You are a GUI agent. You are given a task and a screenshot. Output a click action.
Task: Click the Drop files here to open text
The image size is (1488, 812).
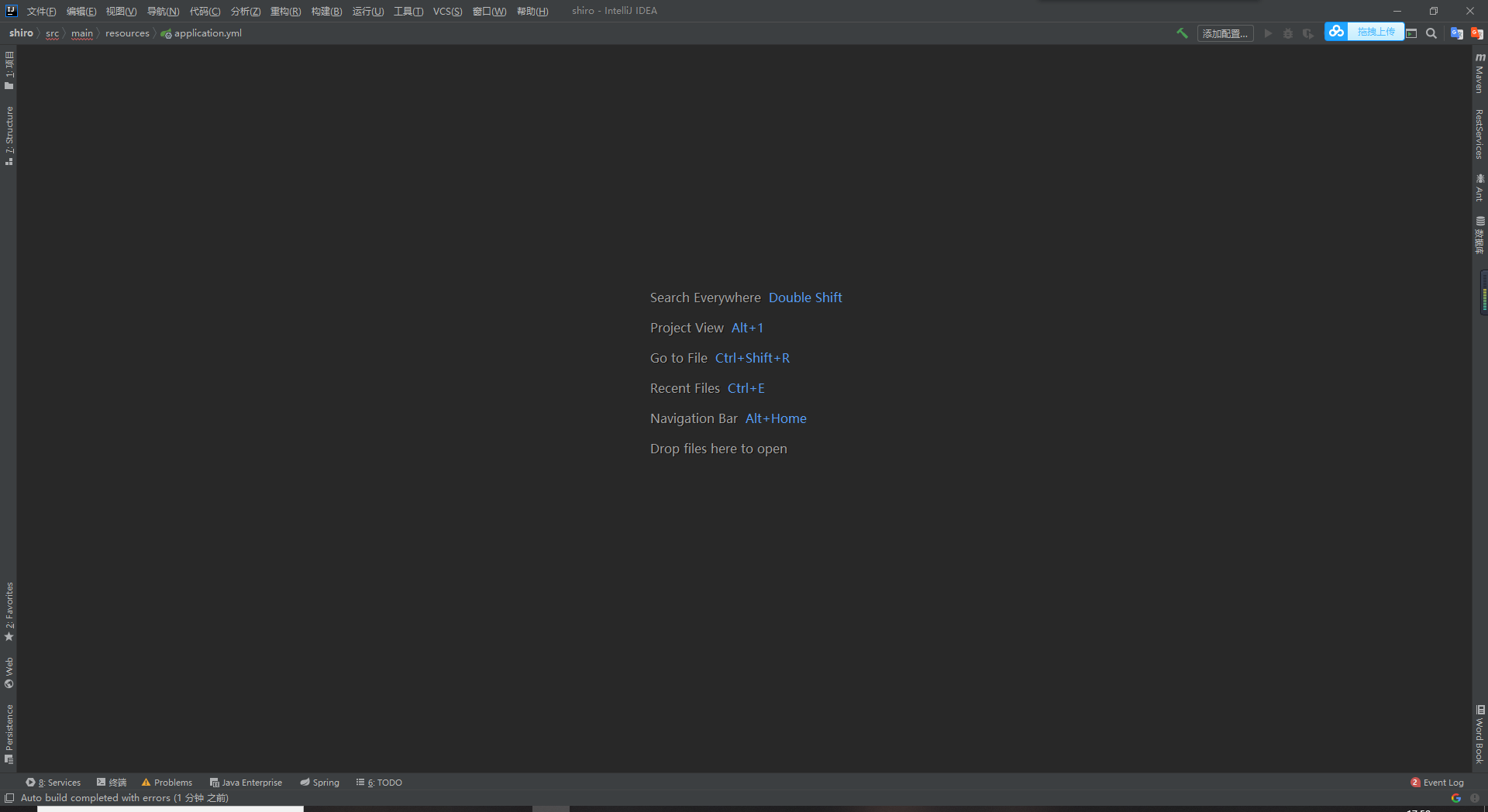pos(718,449)
